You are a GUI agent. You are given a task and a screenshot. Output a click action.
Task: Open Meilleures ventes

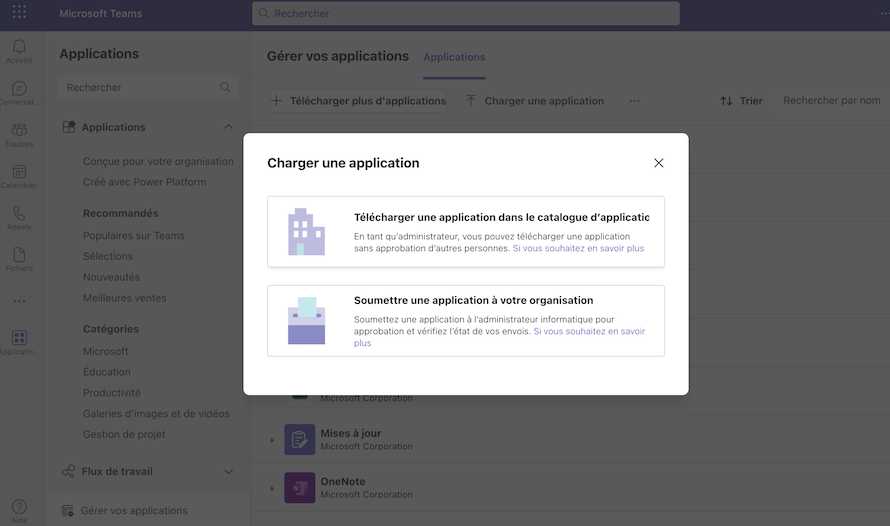[x=125, y=298]
